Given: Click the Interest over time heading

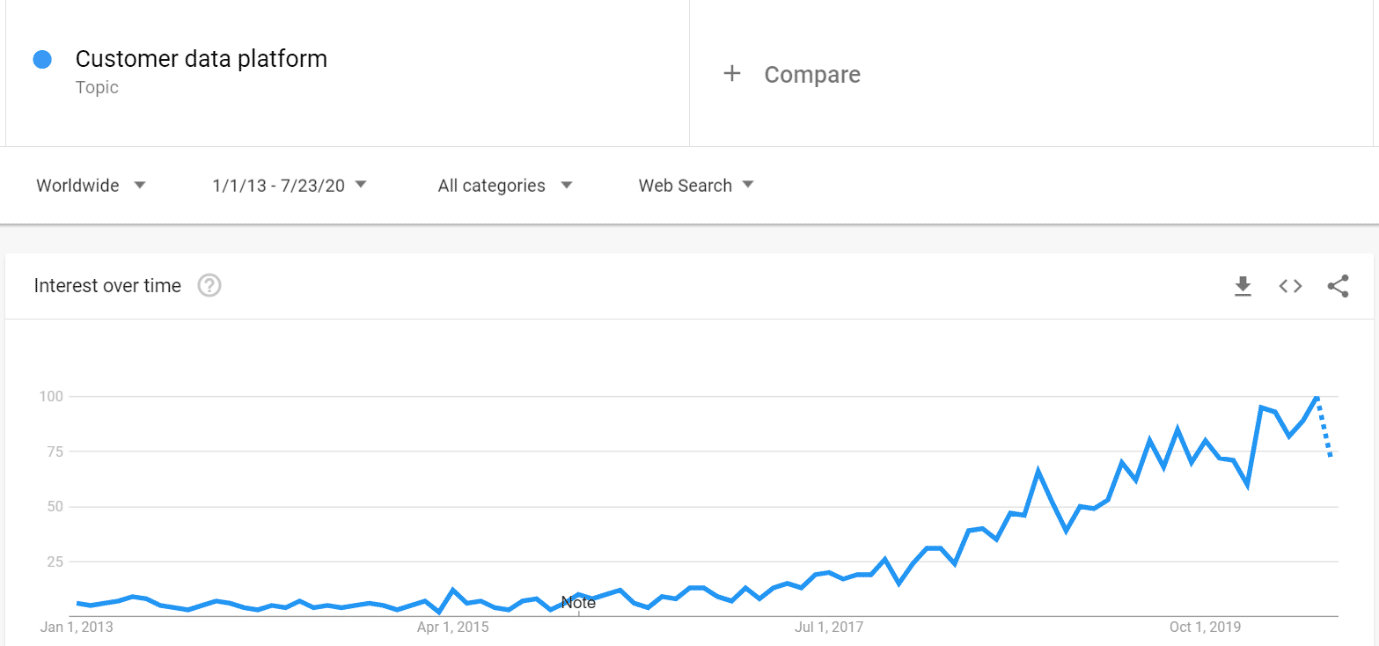Looking at the screenshot, I should point(107,285).
